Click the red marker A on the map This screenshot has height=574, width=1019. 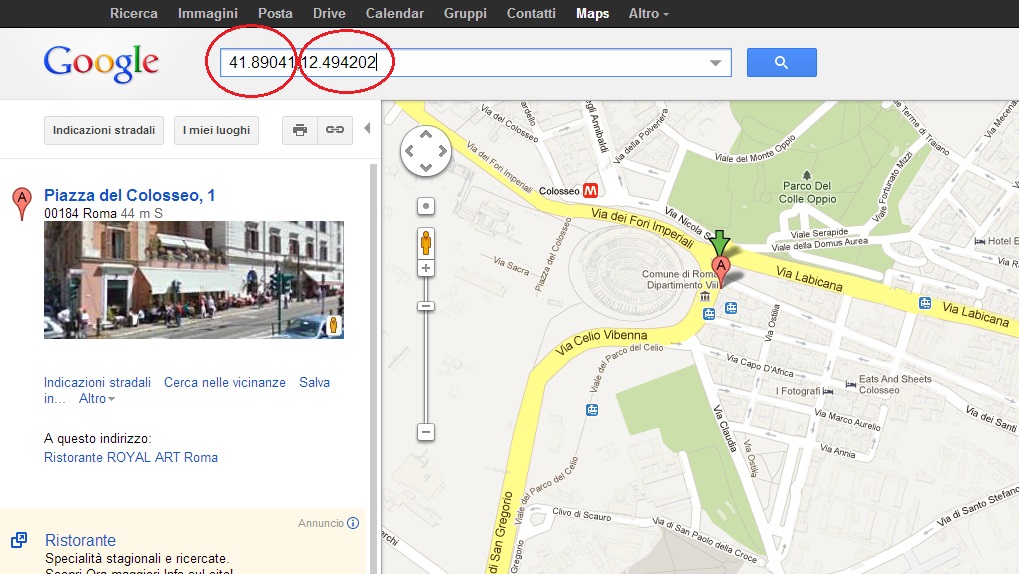(x=720, y=271)
